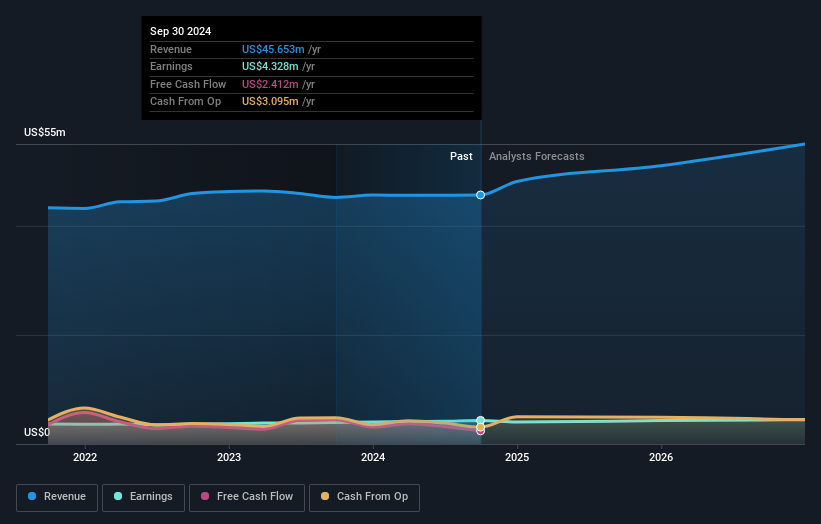This screenshot has height=524, width=821.
Task: Click the US$45.653m revenue value
Action: [273, 49]
